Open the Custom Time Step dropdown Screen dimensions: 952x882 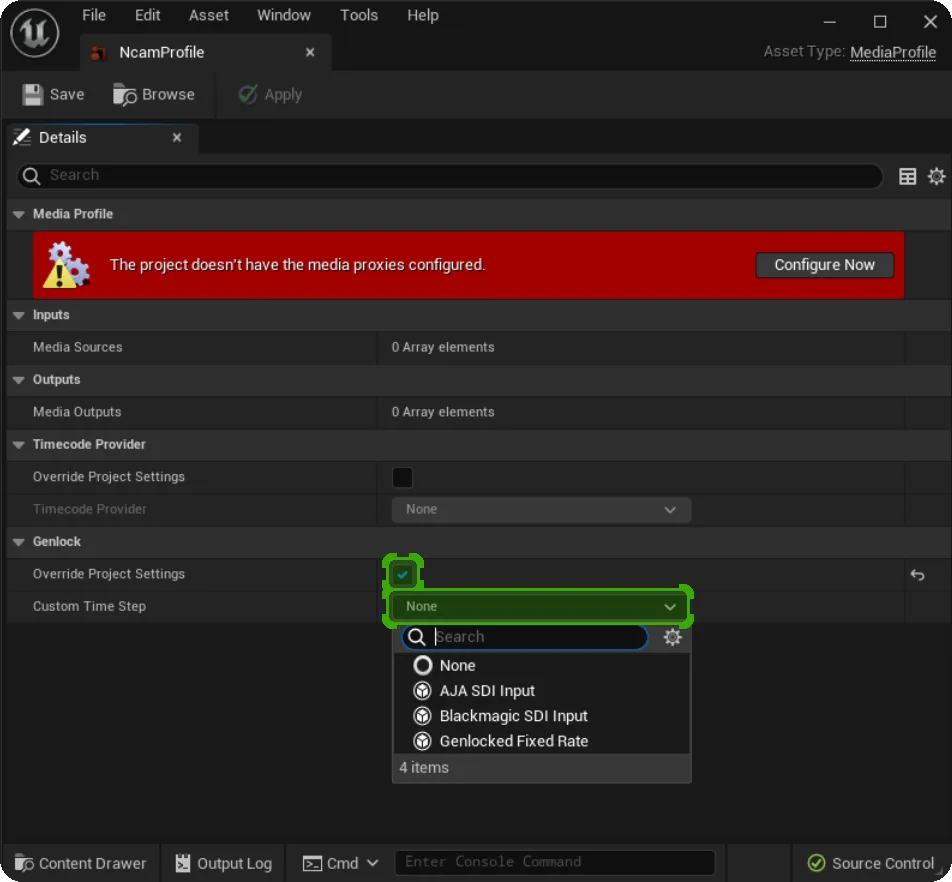540,607
